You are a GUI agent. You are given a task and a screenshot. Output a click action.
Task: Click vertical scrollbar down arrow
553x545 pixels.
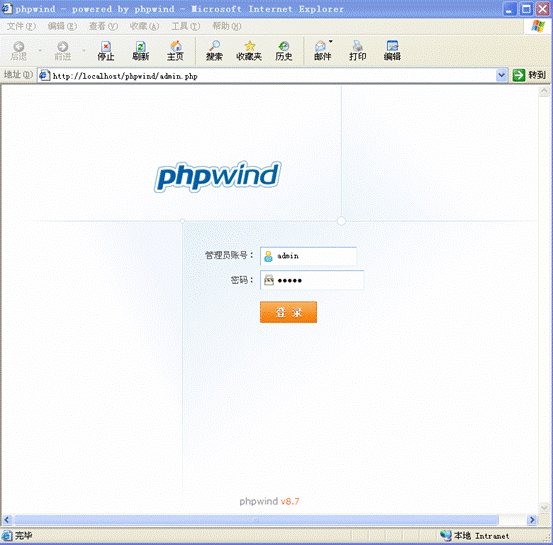(x=544, y=508)
